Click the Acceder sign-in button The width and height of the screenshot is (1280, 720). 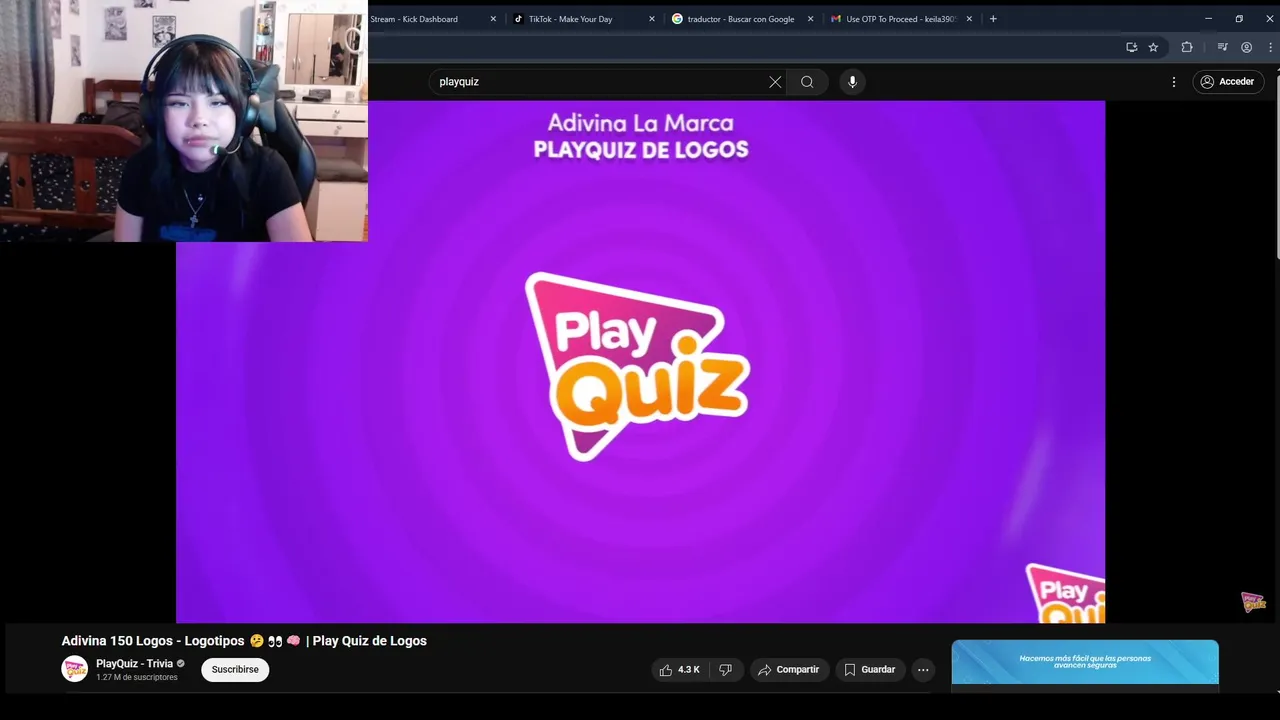tap(1228, 82)
